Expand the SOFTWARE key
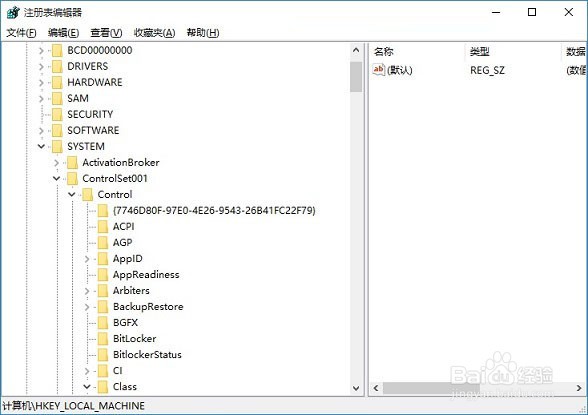This screenshot has width=588, height=415. 41,130
